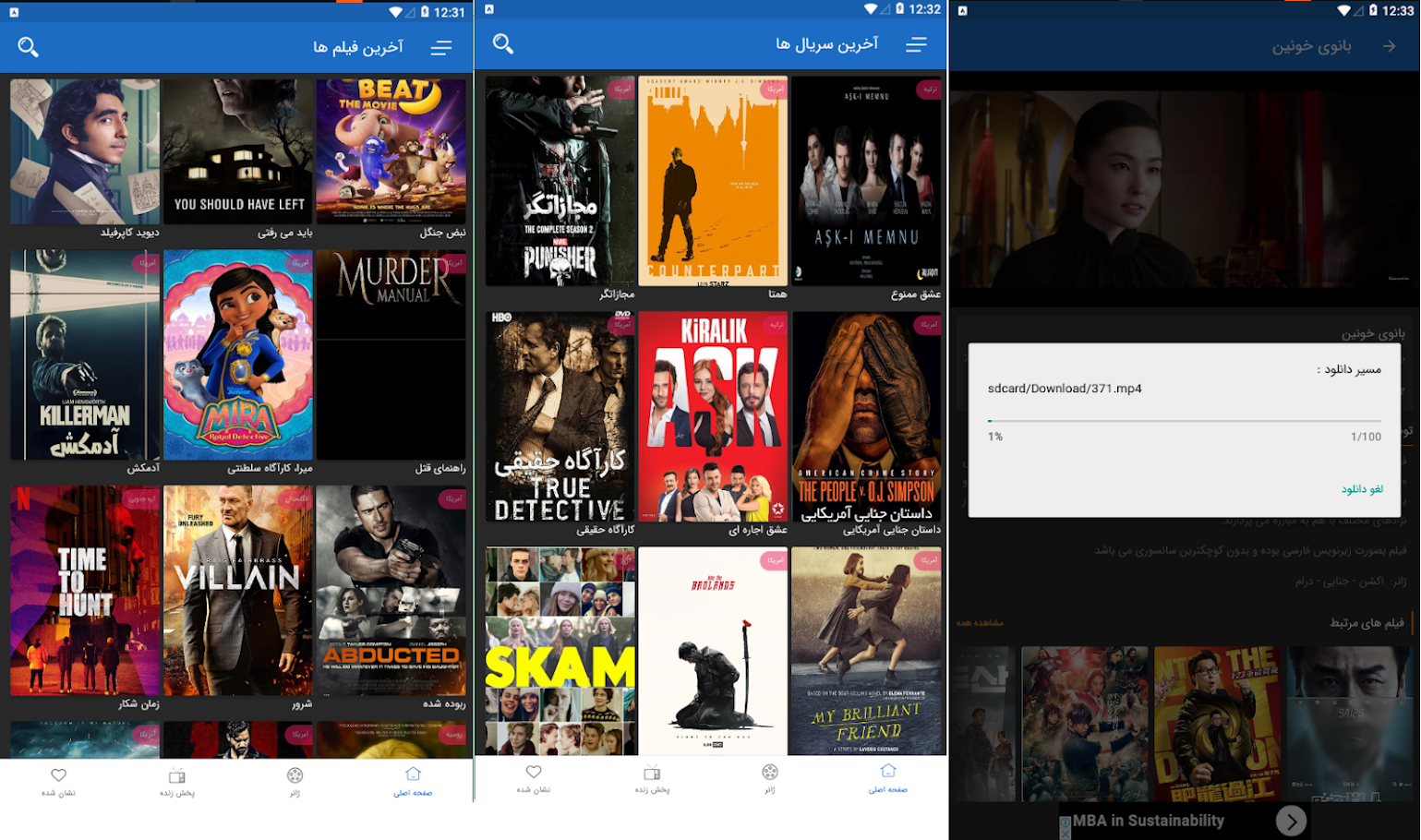Tap the 12:33 clock in status bar
The image size is (1421, 840).
coord(1398,11)
